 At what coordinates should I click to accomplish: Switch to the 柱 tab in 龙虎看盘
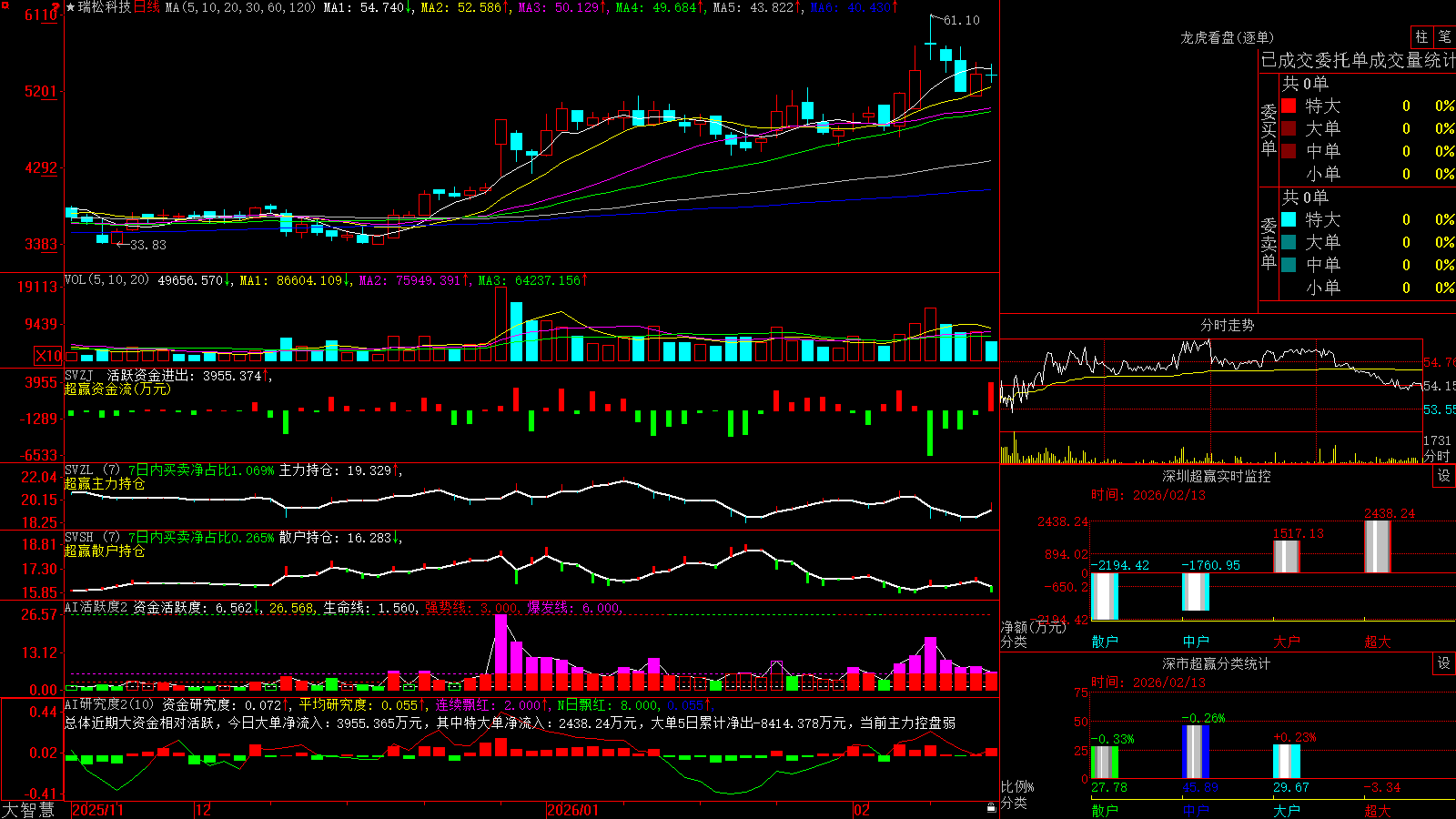(1421, 37)
